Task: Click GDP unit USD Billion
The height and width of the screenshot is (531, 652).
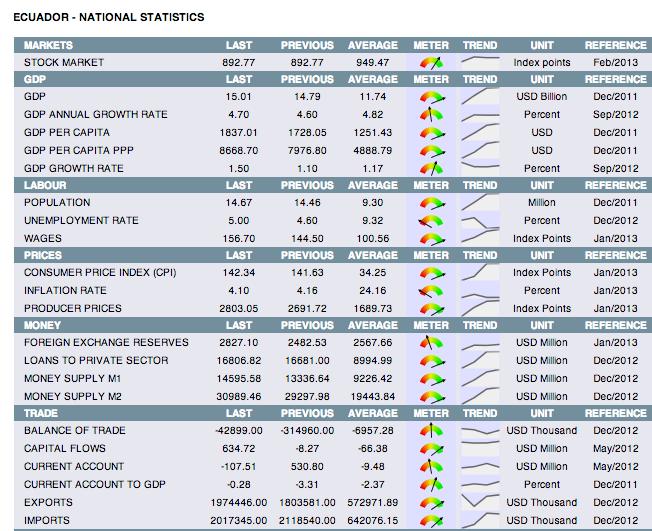Action: click(542, 97)
